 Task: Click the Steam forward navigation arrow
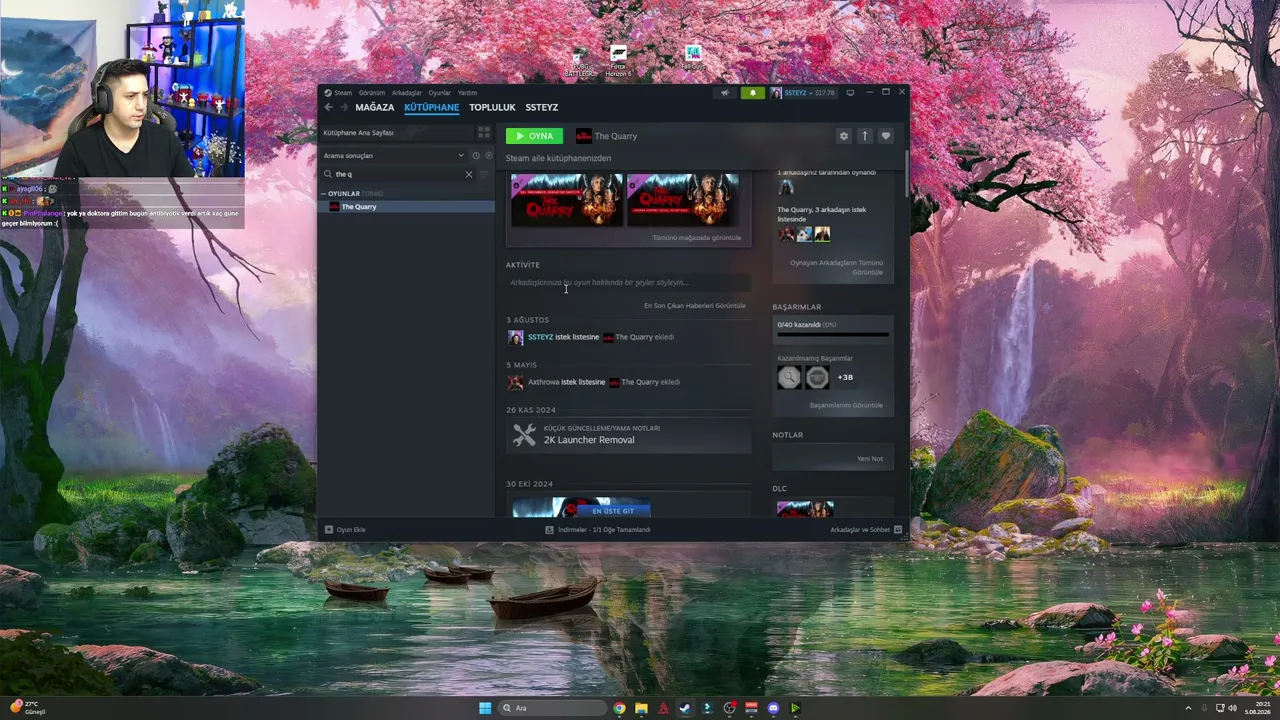tap(344, 107)
